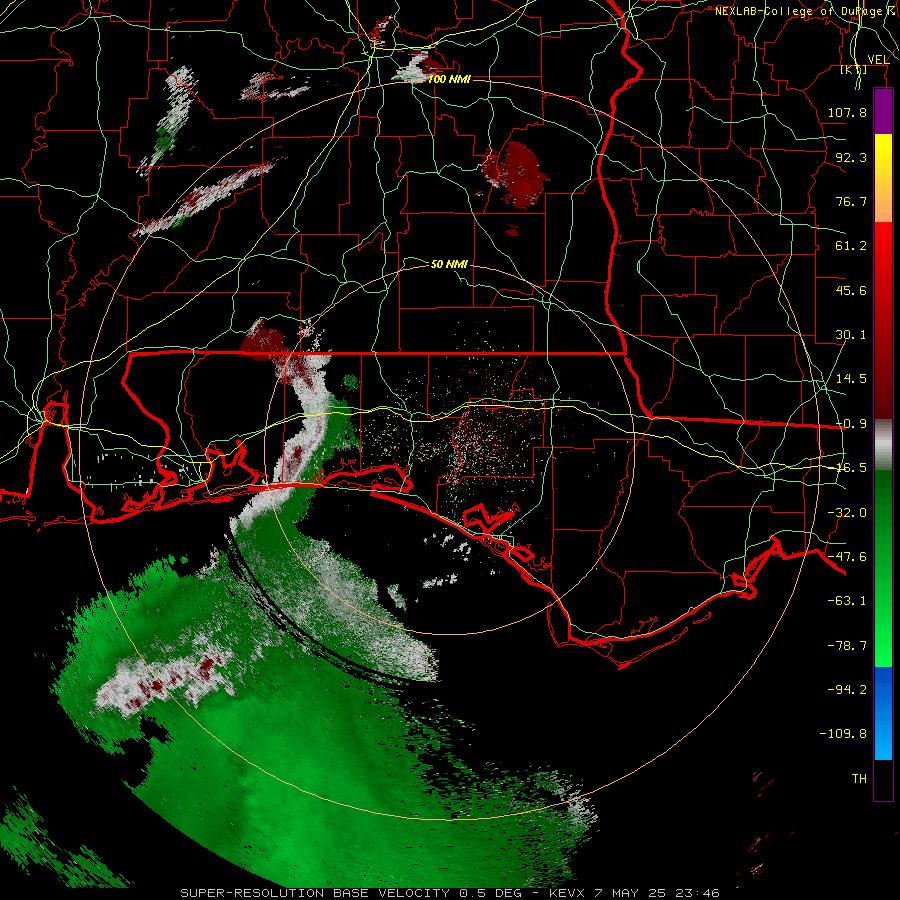900x900 pixels.
Task: Click the TH label in the legend
Action: point(859,779)
